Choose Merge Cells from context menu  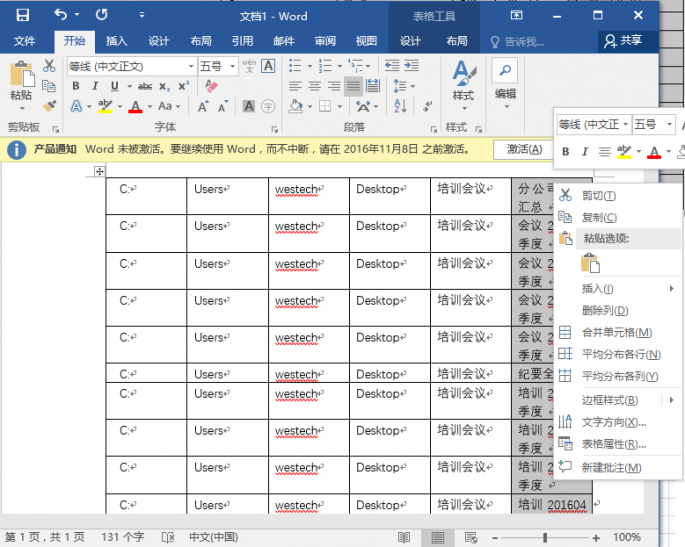618,332
